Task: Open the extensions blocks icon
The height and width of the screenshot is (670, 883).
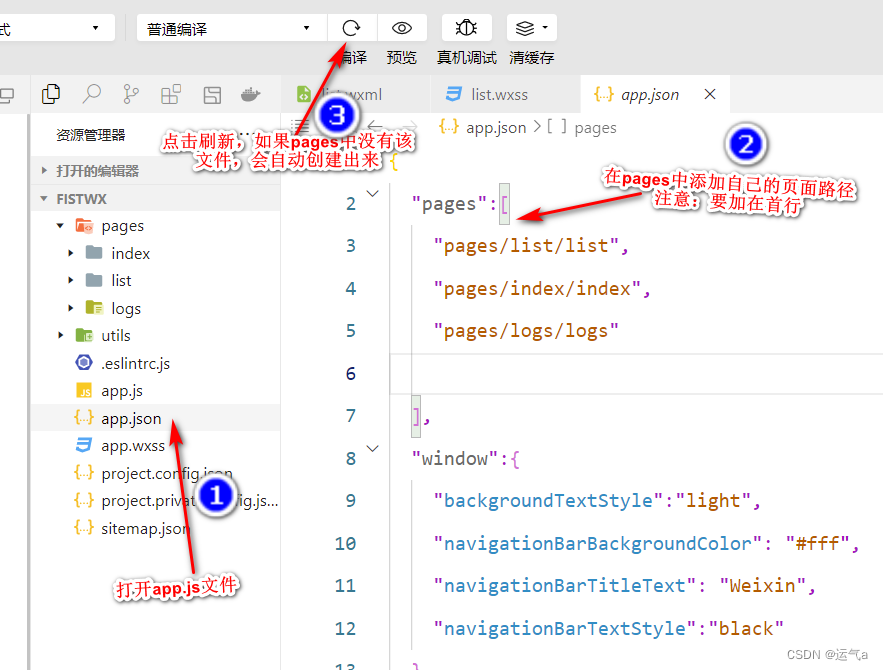Action: (x=171, y=95)
